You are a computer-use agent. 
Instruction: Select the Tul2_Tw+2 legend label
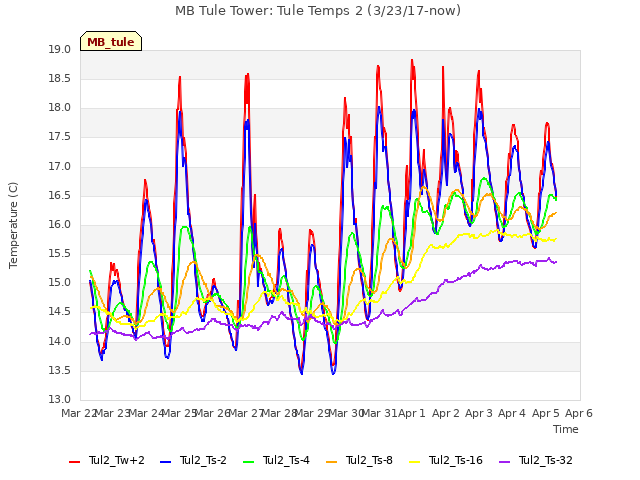pos(117,460)
